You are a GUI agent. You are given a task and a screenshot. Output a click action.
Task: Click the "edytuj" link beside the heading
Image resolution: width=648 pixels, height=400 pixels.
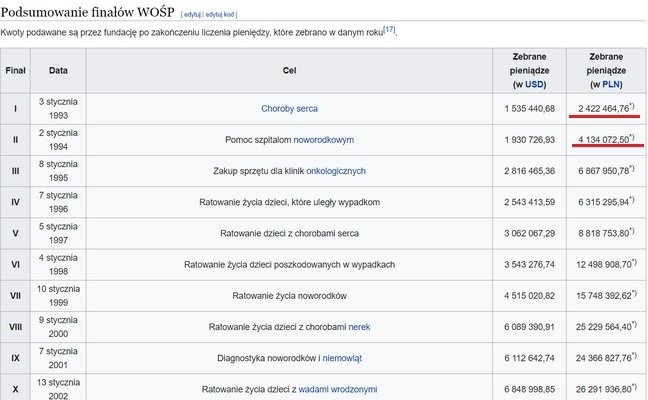pos(192,16)
